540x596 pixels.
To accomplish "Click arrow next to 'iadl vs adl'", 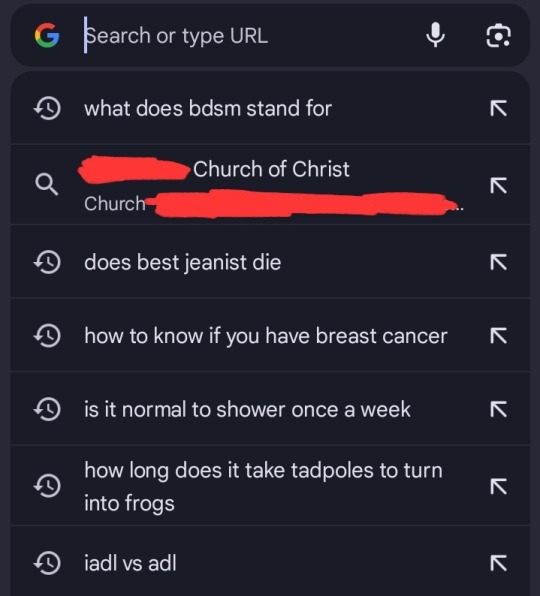I will pos(498,563).
